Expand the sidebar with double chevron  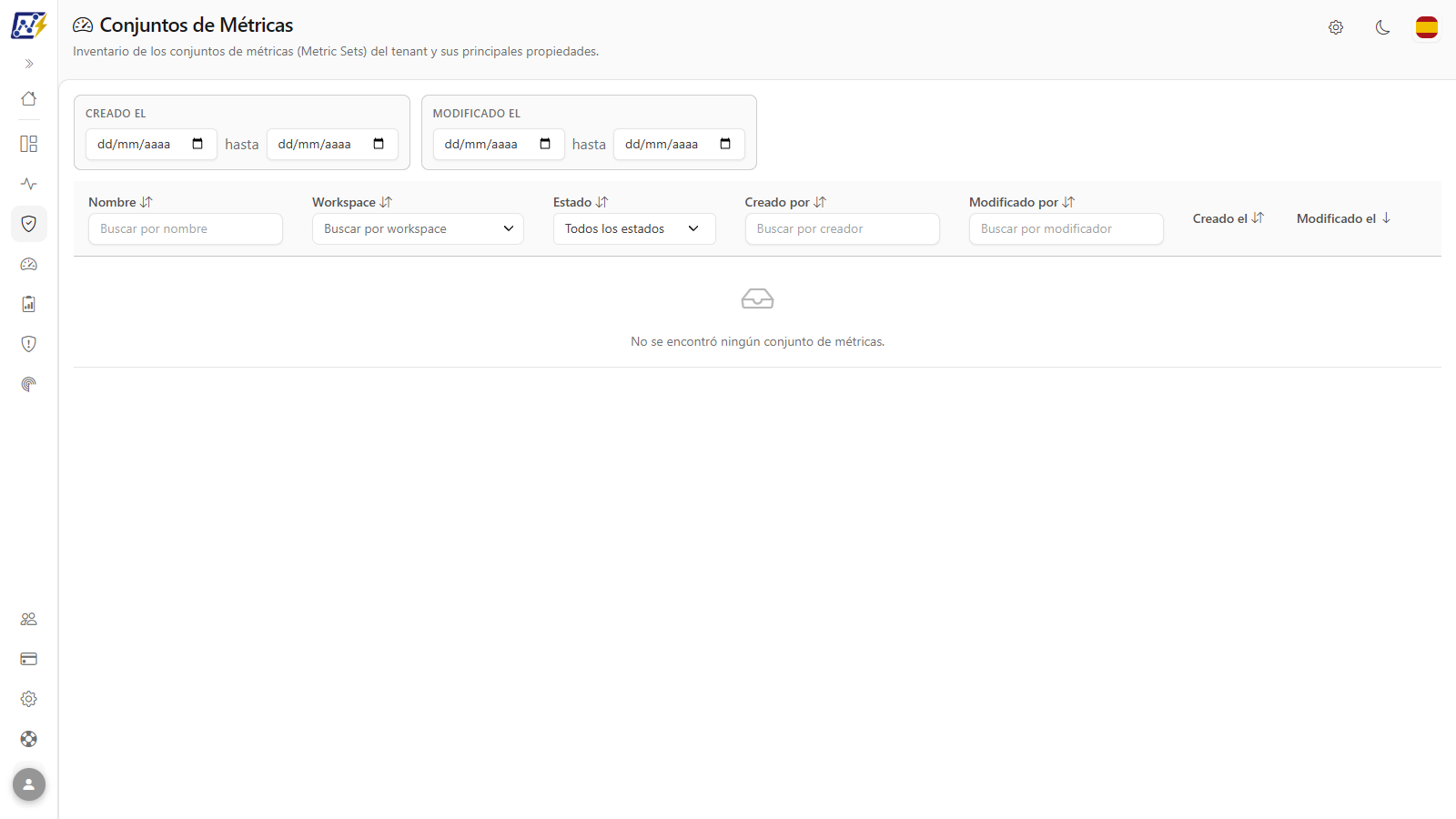29,64
